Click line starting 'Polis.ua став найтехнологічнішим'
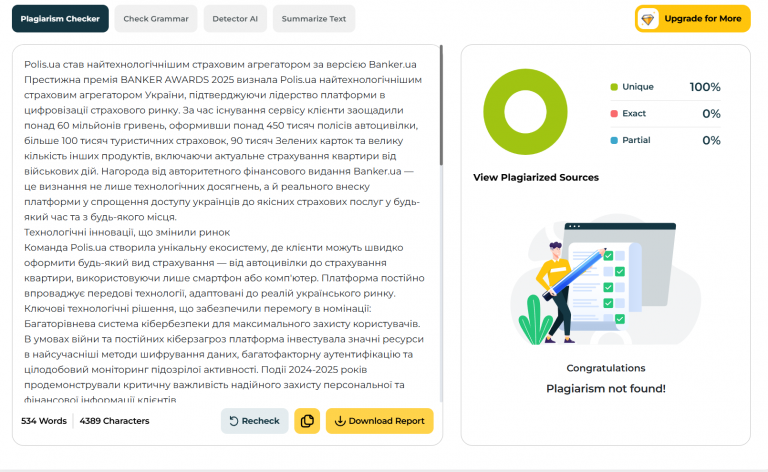Image resolution: width=768 pixels, height=472 pixels. [220, 64]
